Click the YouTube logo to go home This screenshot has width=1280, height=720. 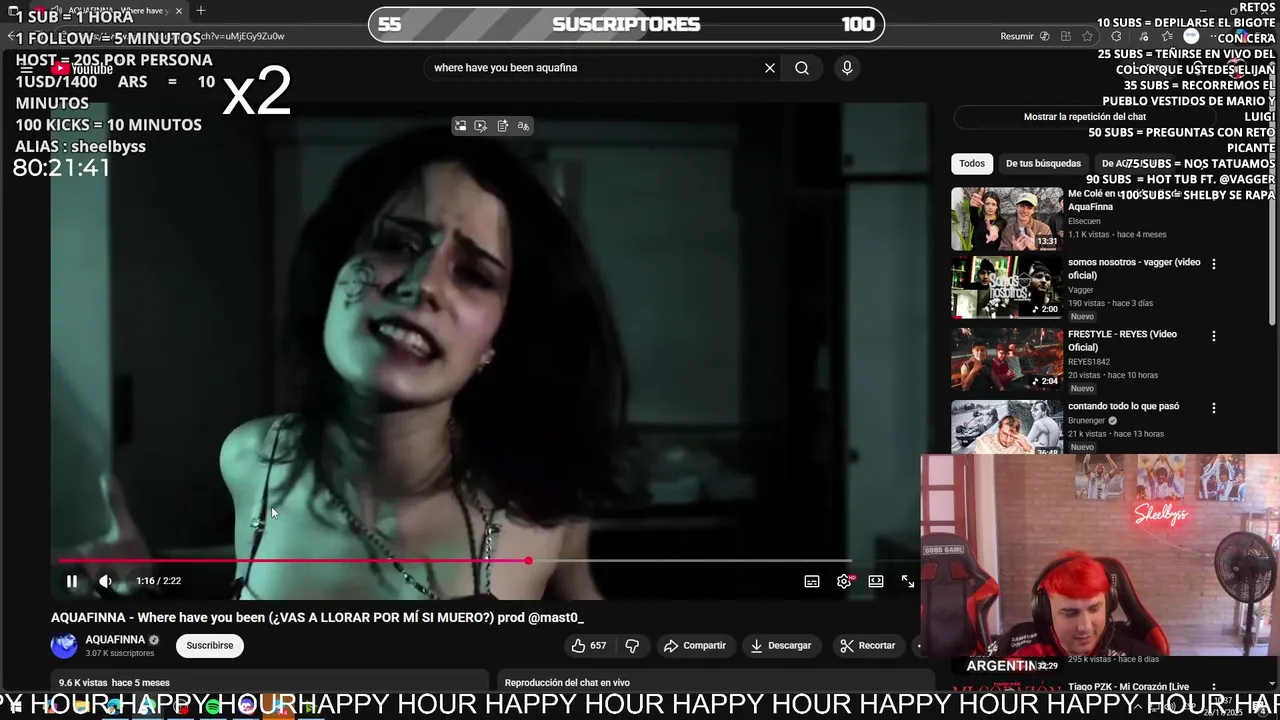[82, 69]
